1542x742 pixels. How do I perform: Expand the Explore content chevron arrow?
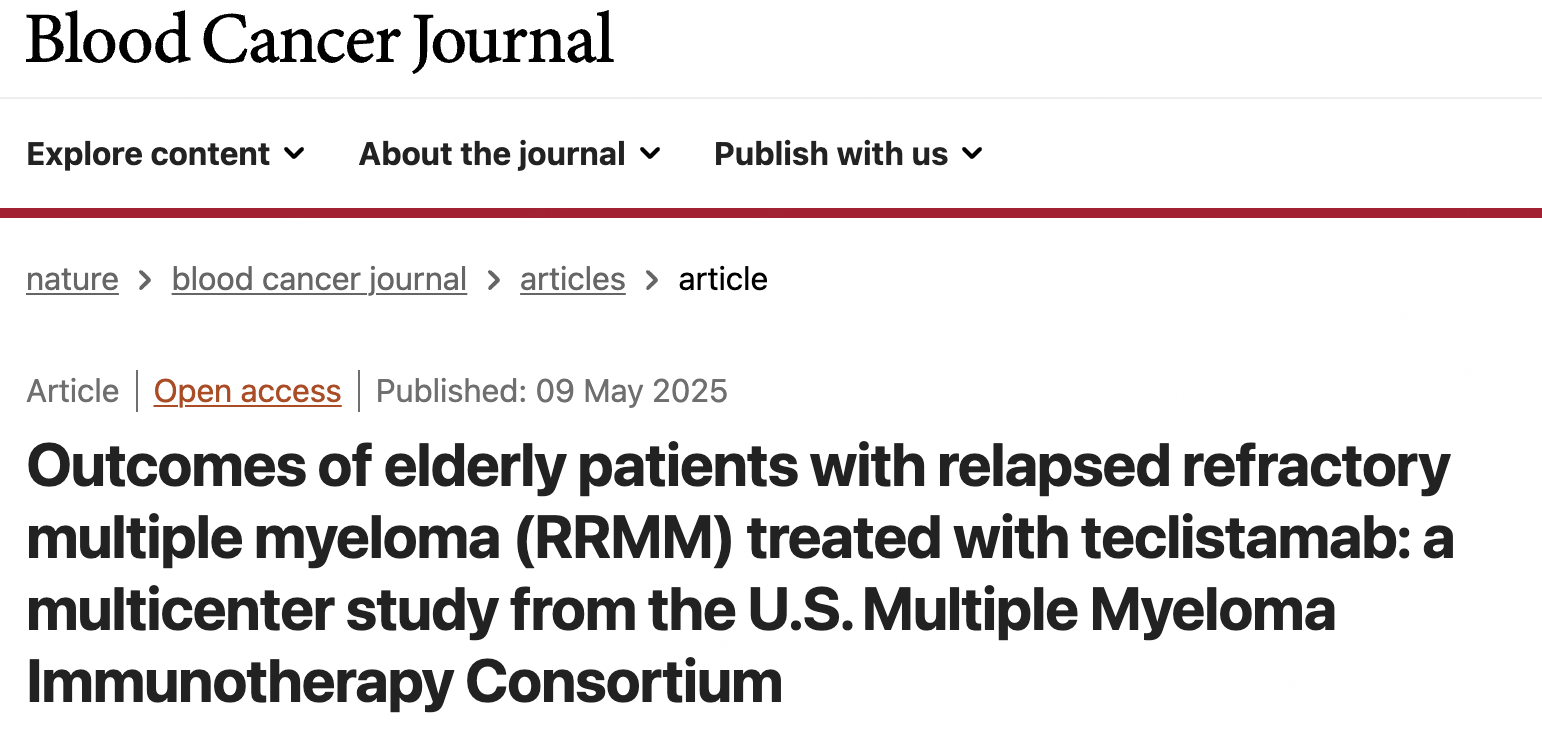294,154
